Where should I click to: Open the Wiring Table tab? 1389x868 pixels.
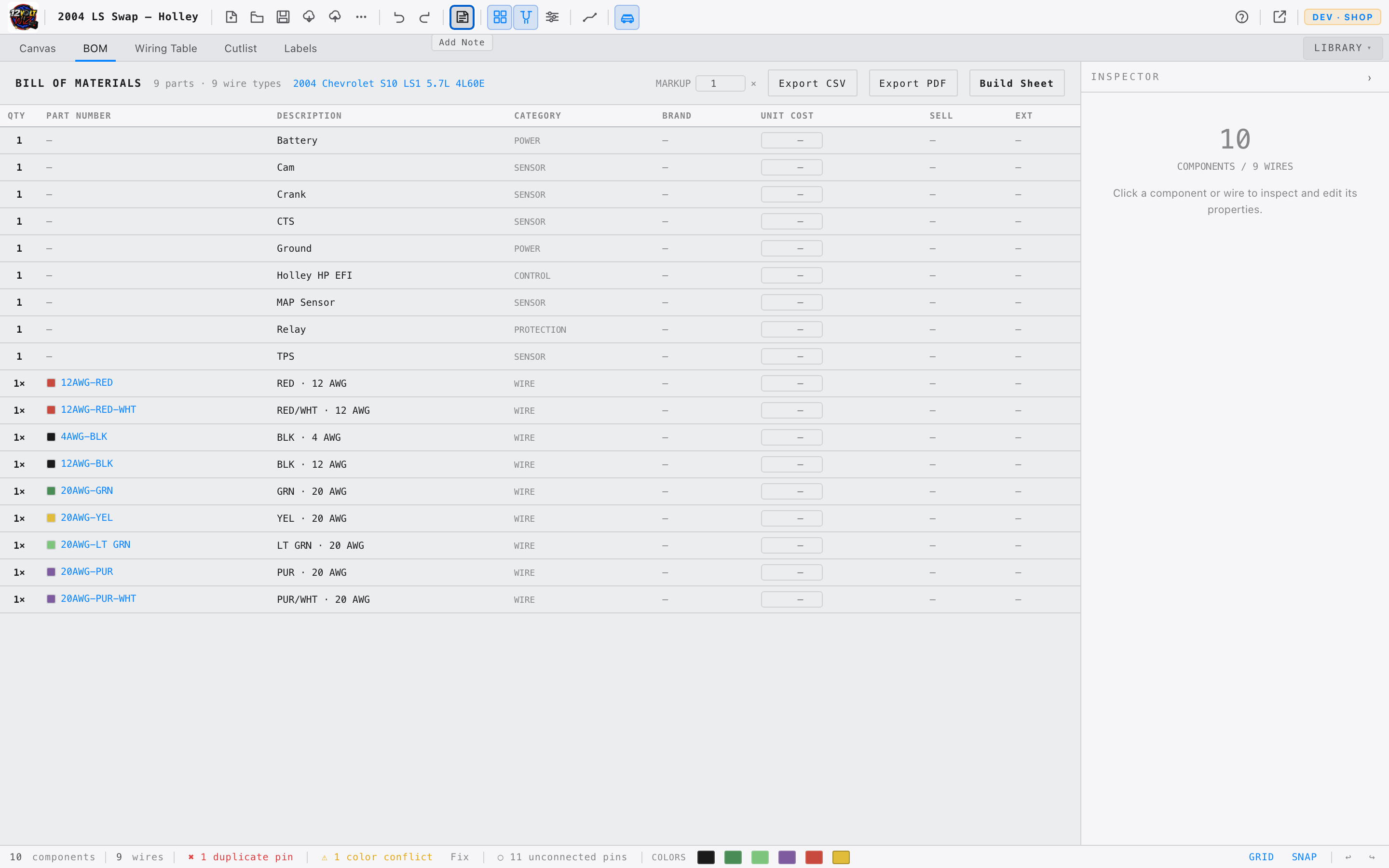[166, 48]
